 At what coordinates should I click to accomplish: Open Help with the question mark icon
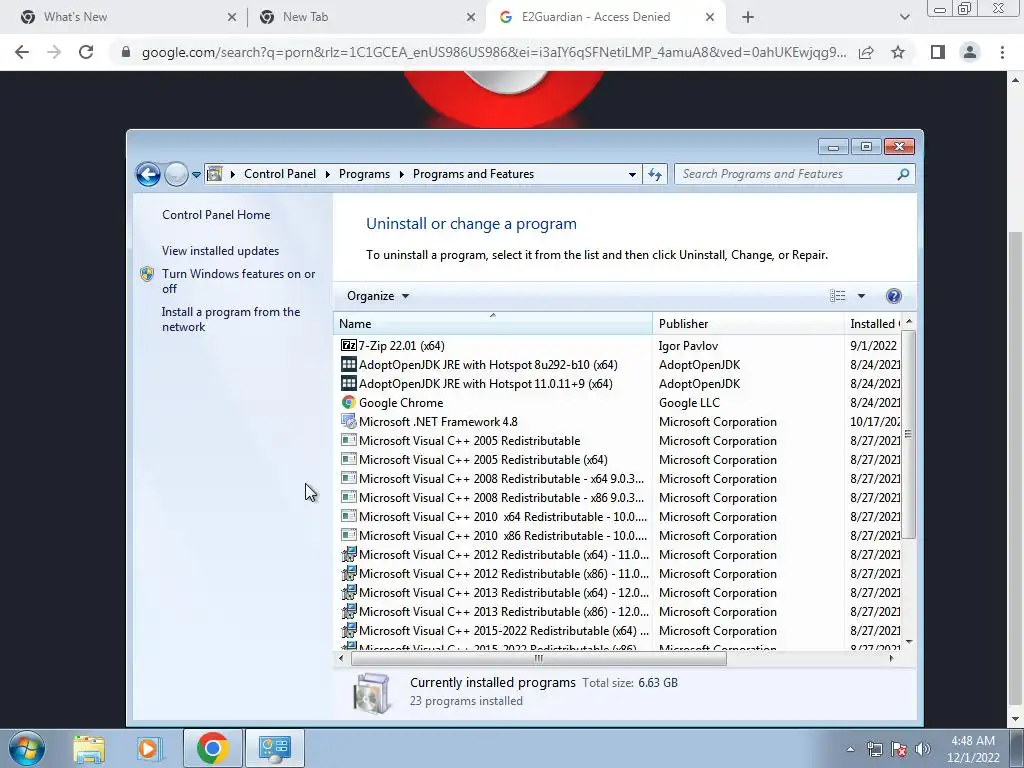(893, 296)
